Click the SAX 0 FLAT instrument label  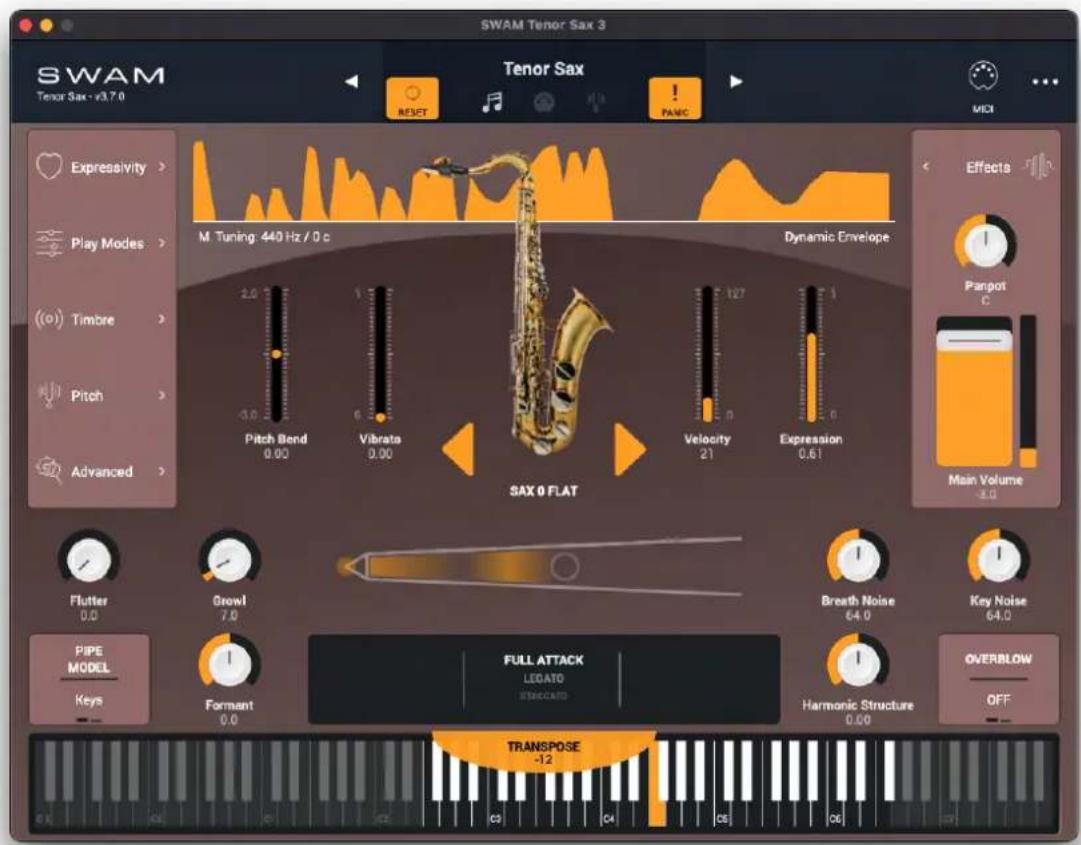[543, 491]
